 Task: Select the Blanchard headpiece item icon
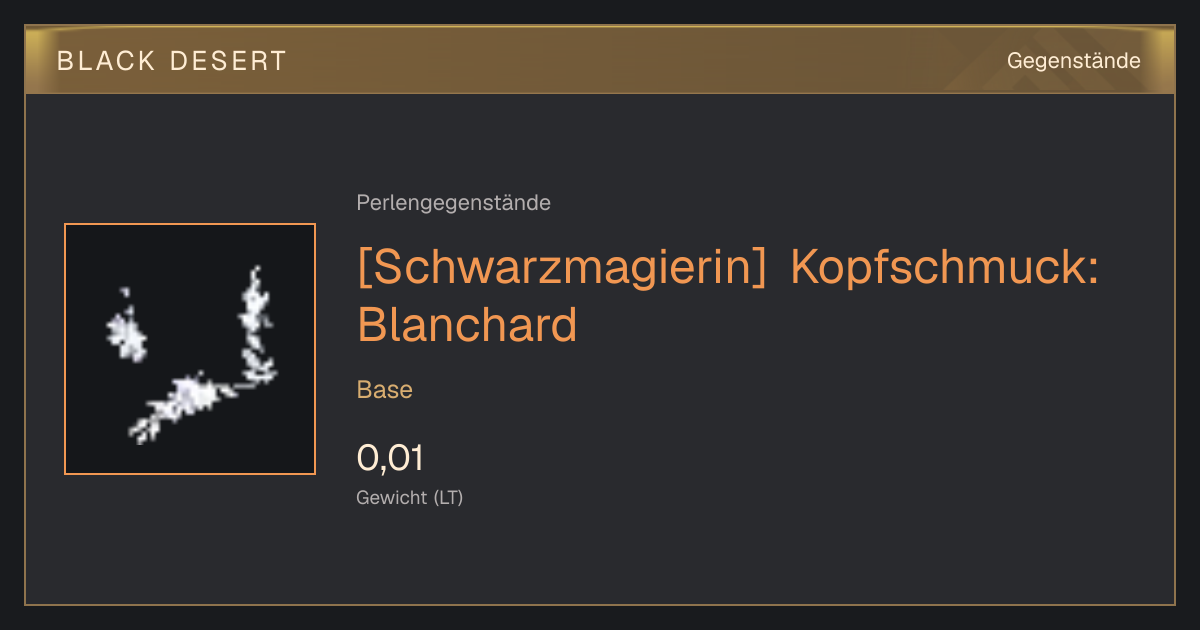point(190,349)
